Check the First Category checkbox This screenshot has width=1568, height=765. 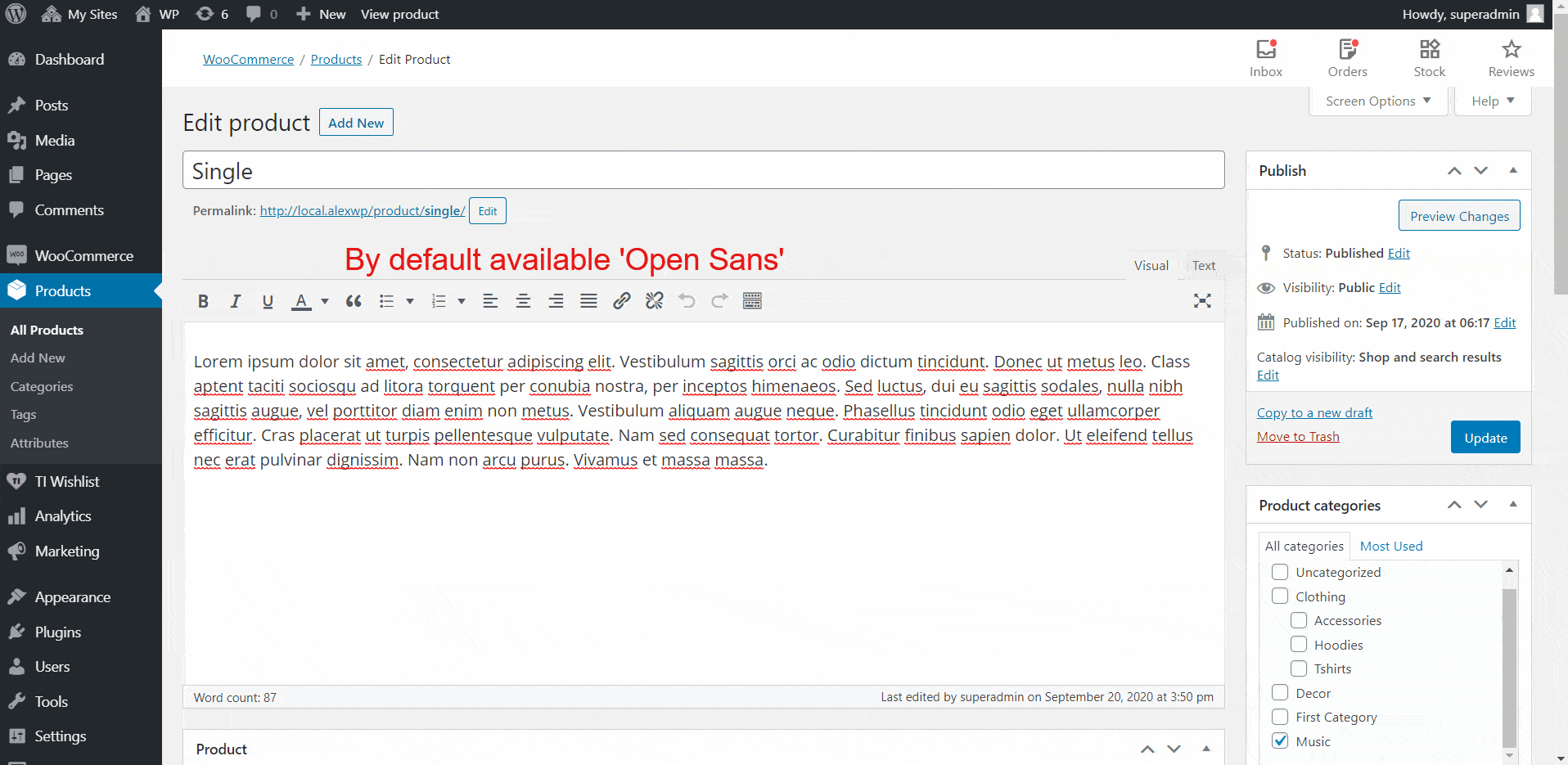tap(1280, 717)
